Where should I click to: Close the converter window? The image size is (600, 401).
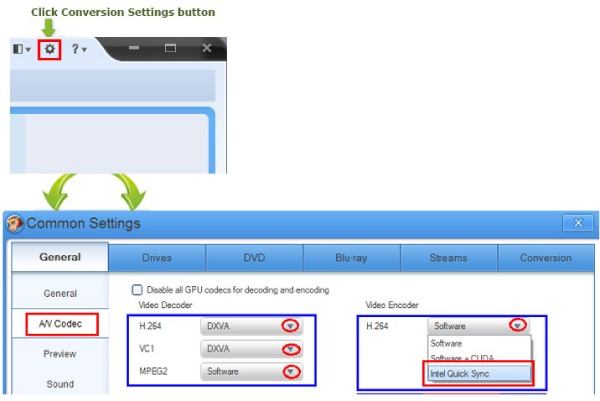207,48
